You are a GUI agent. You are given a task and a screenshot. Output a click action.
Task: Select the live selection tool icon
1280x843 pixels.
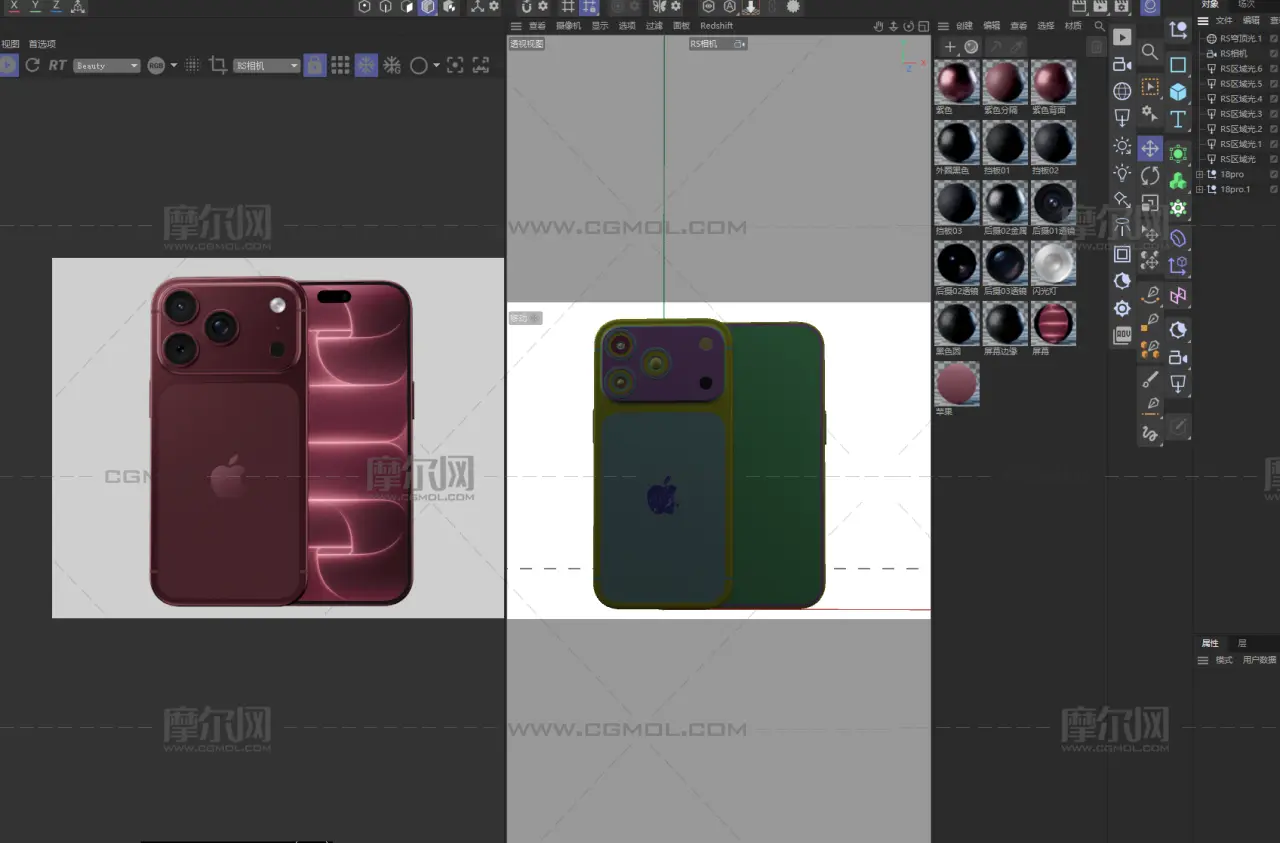[x=1150, y=87]
